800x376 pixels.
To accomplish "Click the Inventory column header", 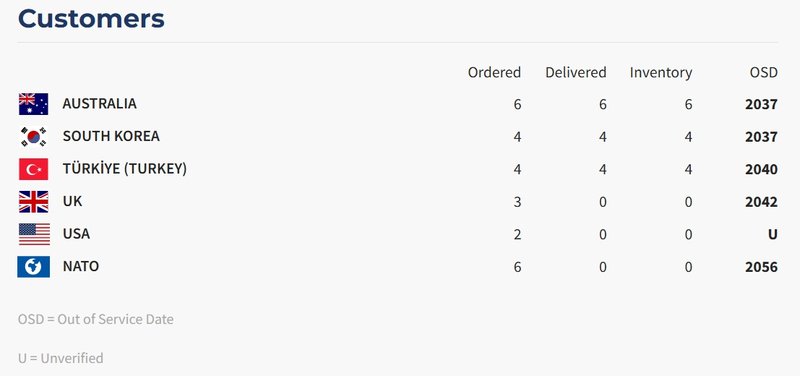I will click(x=661, y=73).
